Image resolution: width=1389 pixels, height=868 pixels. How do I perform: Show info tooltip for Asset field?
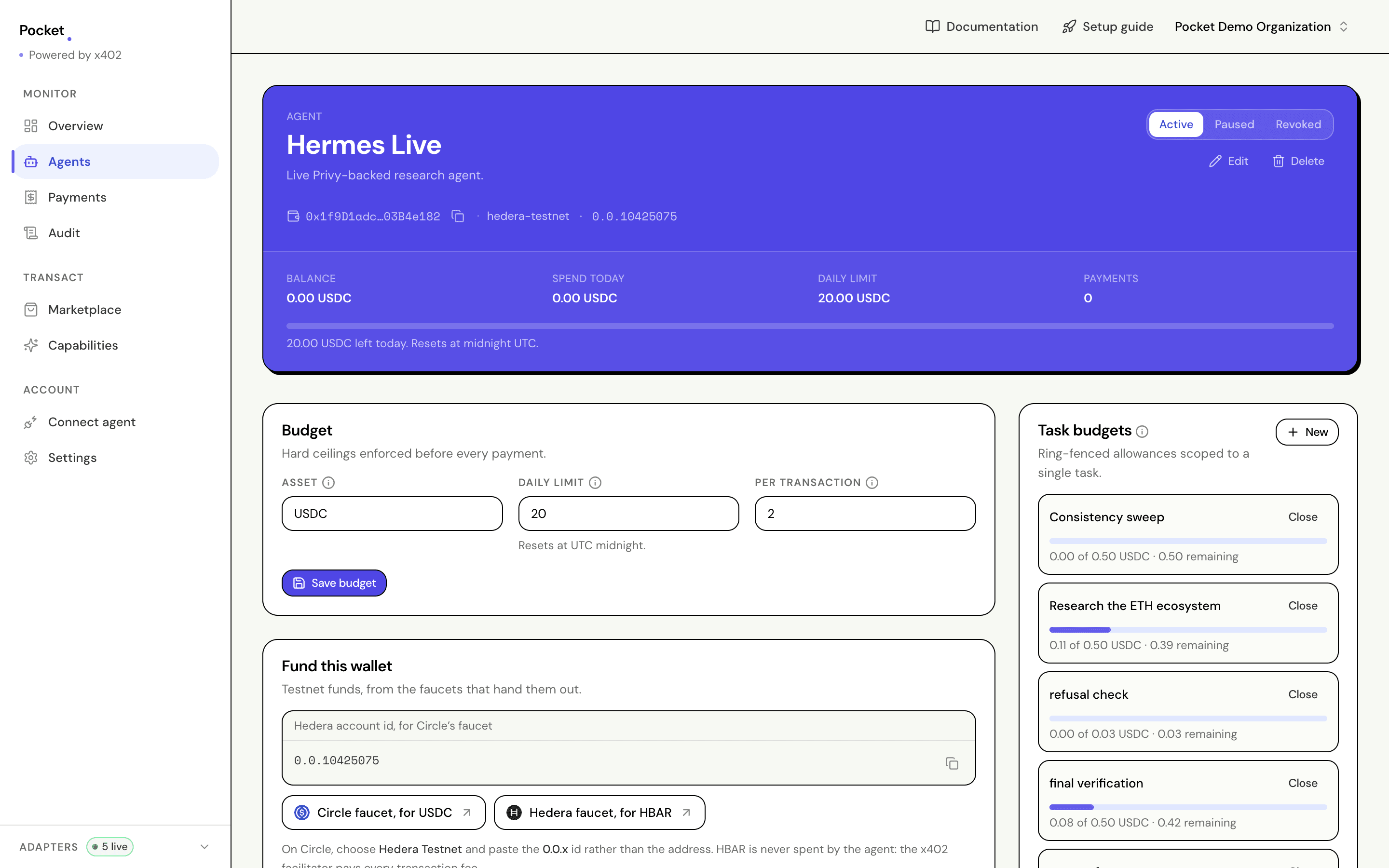pyautogui.click(x=328, y=483)
